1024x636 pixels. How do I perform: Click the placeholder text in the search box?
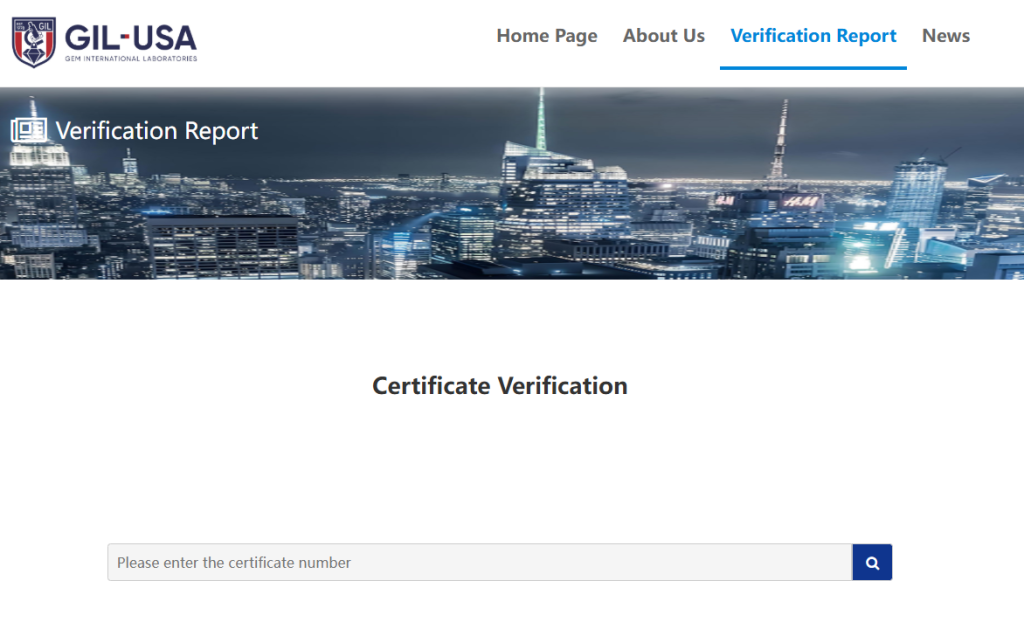(x=234, y=563)
